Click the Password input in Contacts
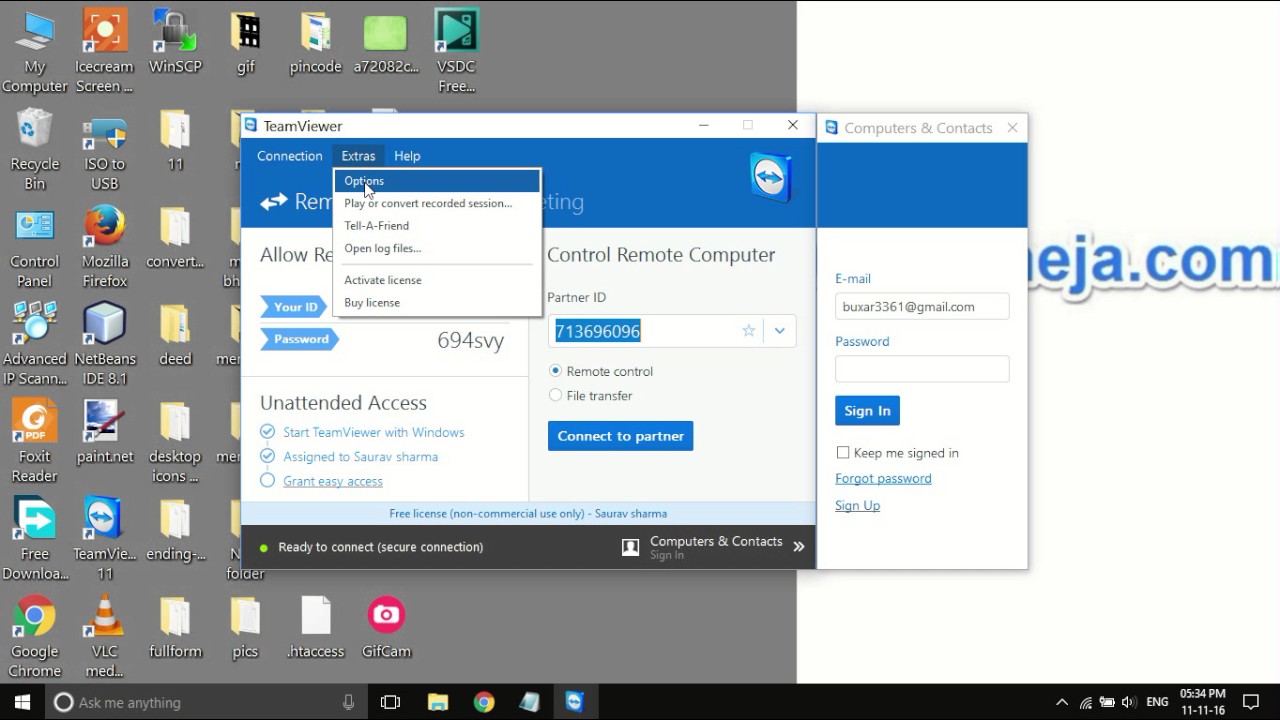The height and width of the screenshot is (720, 1280). pyautogui.click(x=922, y=369)
